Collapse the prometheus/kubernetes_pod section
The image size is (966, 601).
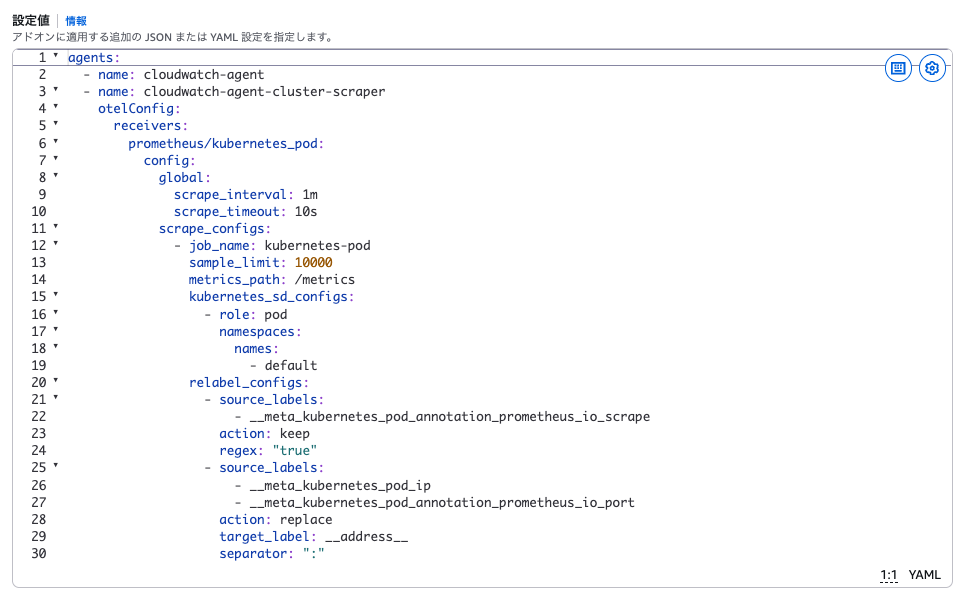56,142
